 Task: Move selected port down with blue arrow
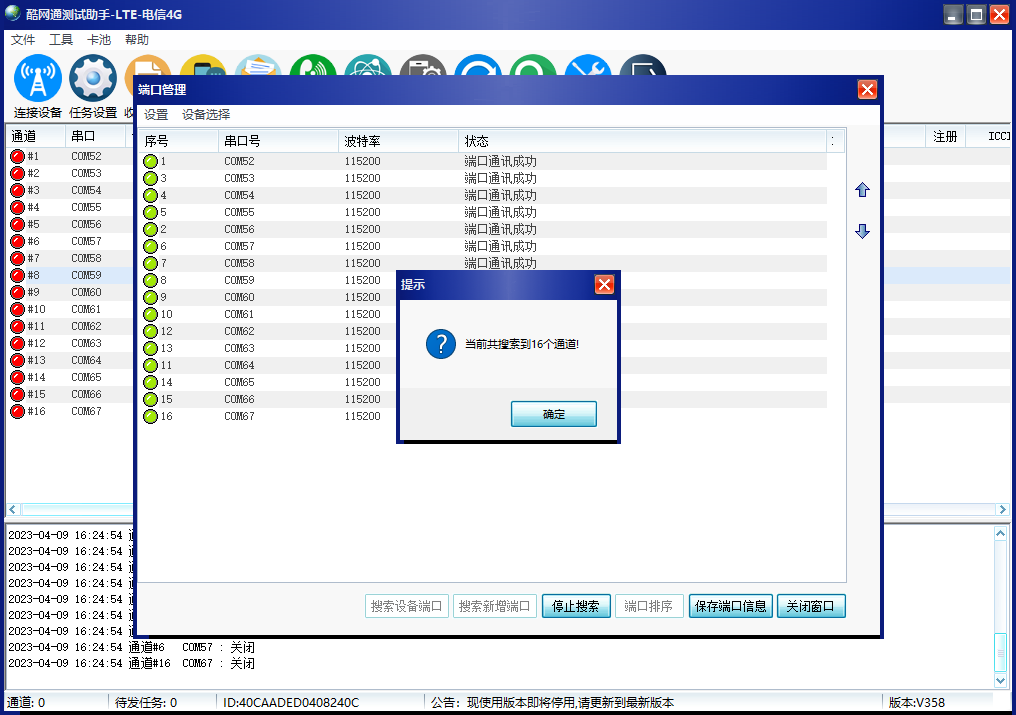pos(862,231)
